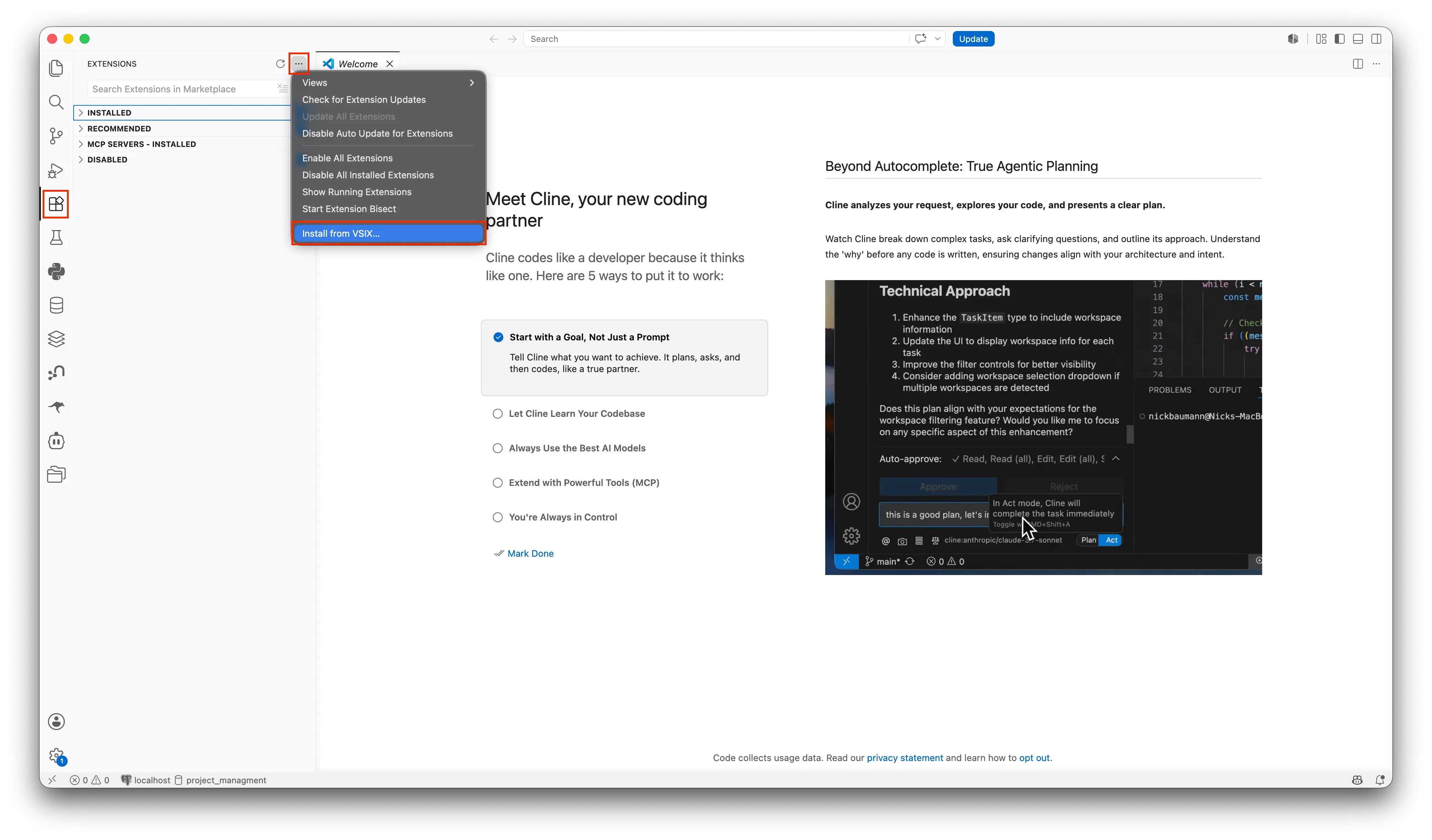Customize layout icon in title bar
1432x840 pixels.
(1321, 39)
